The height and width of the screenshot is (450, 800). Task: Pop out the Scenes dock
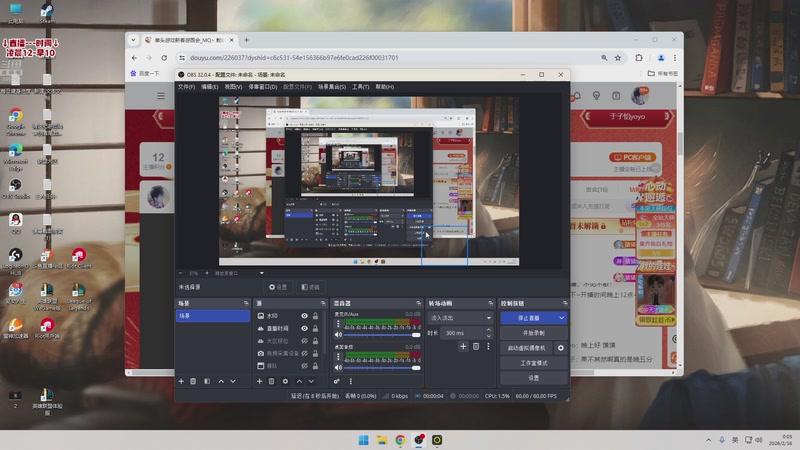[x=246, y=303]
